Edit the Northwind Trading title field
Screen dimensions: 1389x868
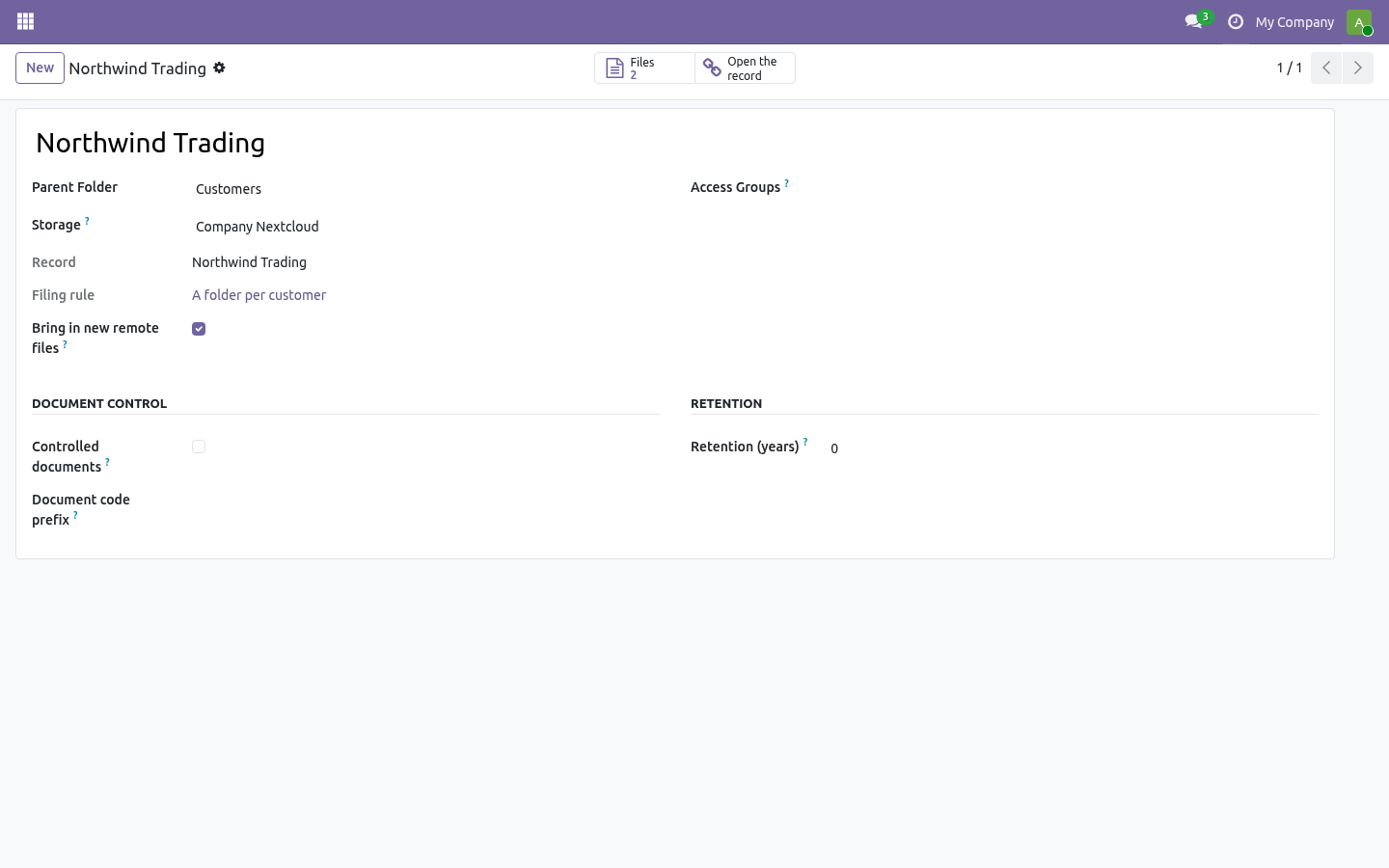click(675, 143)
